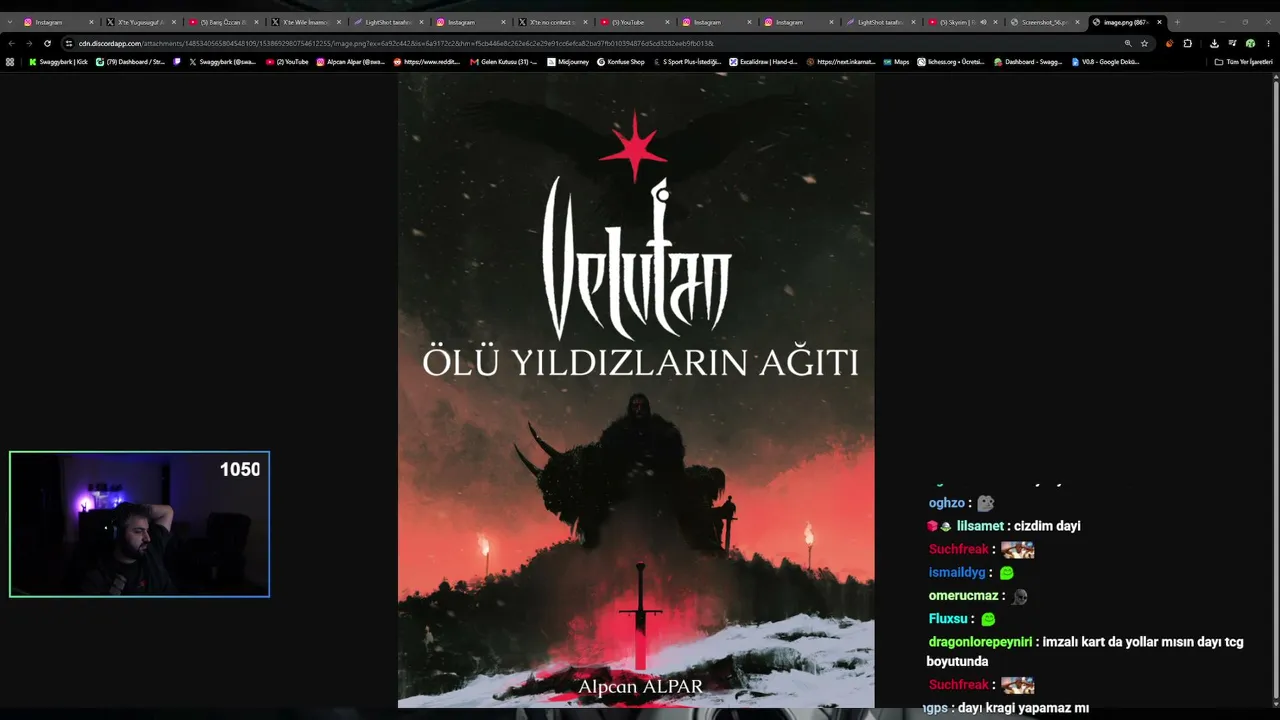Click the orange extension icon in toolbar
Screen dimensions: 1280x720
click(x=1170, y=43)
